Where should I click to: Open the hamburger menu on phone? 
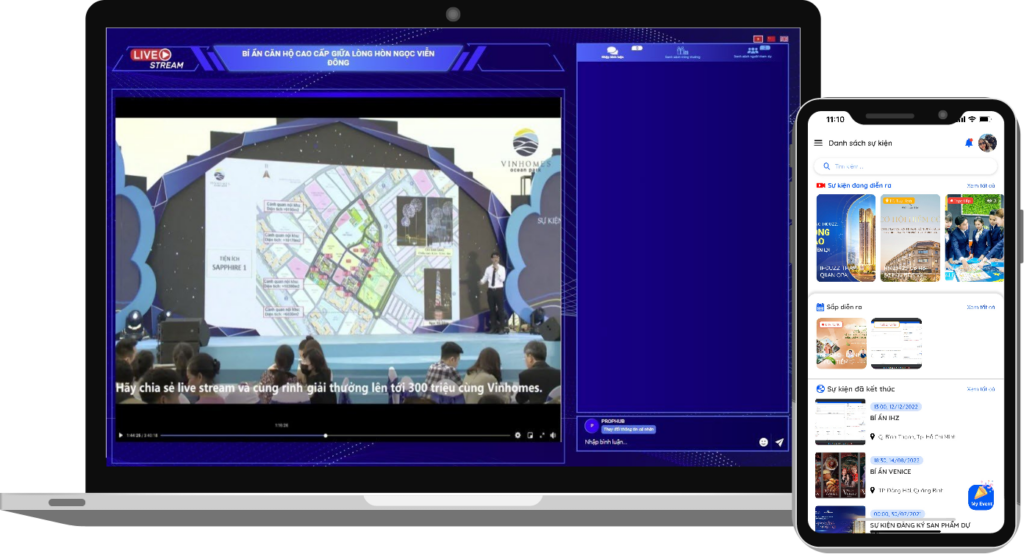(818, 143)
